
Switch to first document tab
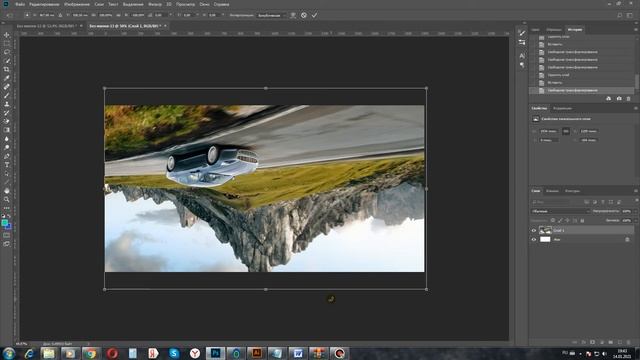pos(46,26)
